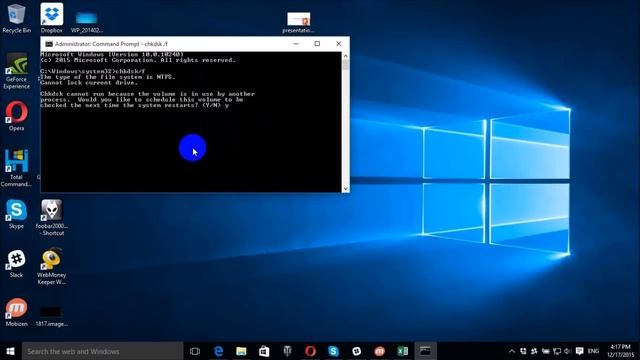Open the Skype desktop shortcut
Image resolution: width=640 pixels, height=360 pixels.
click(16, 214)
